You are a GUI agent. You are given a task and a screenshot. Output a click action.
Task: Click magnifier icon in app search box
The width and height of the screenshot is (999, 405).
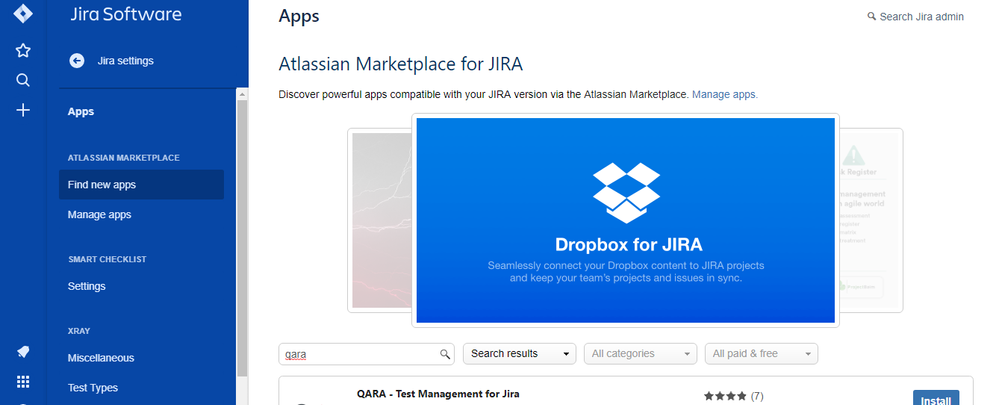[445, 354]
